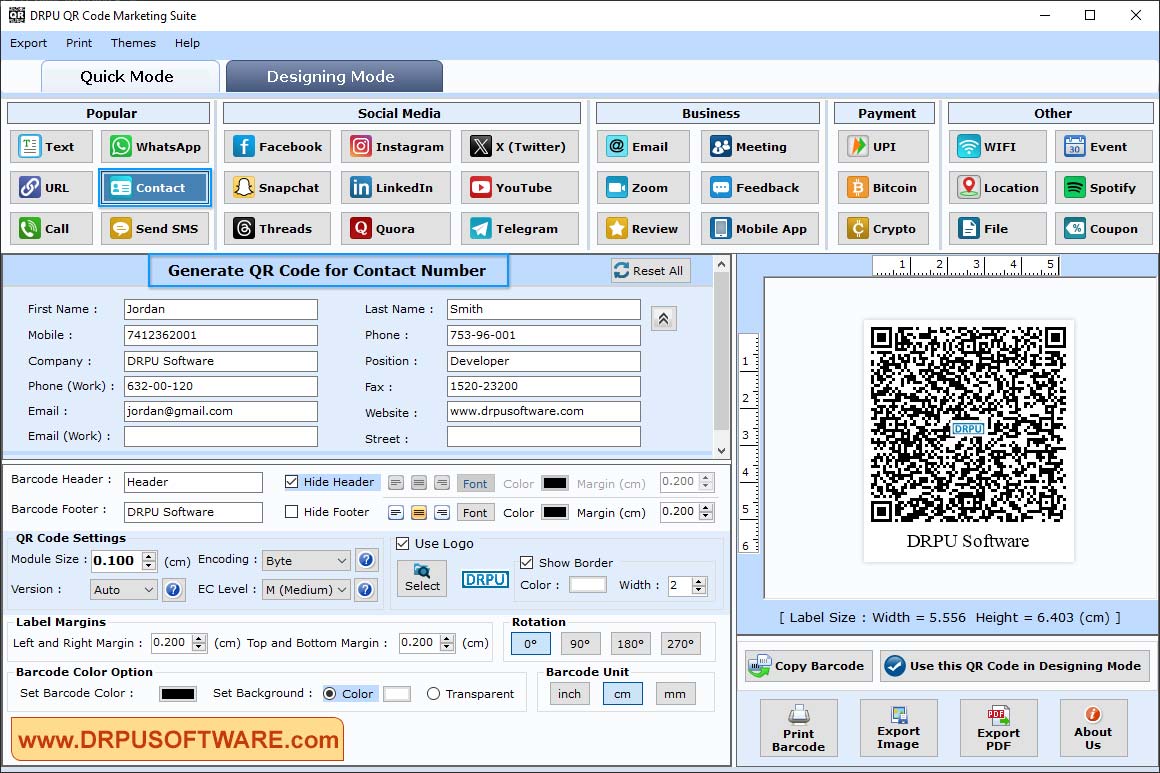Viewport: 1160px width, 773px height.
Task: Increase the Module Size value
Action: point(149,556)
